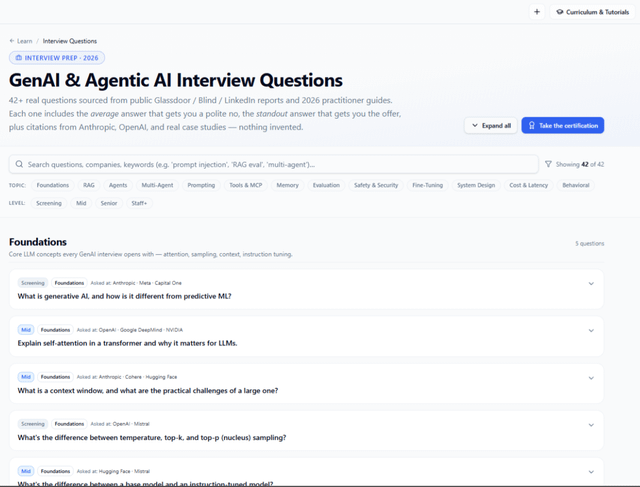Select Fine-Tuning topic chip
This screenshot has width=640, height=487.
tap(427, 185)
